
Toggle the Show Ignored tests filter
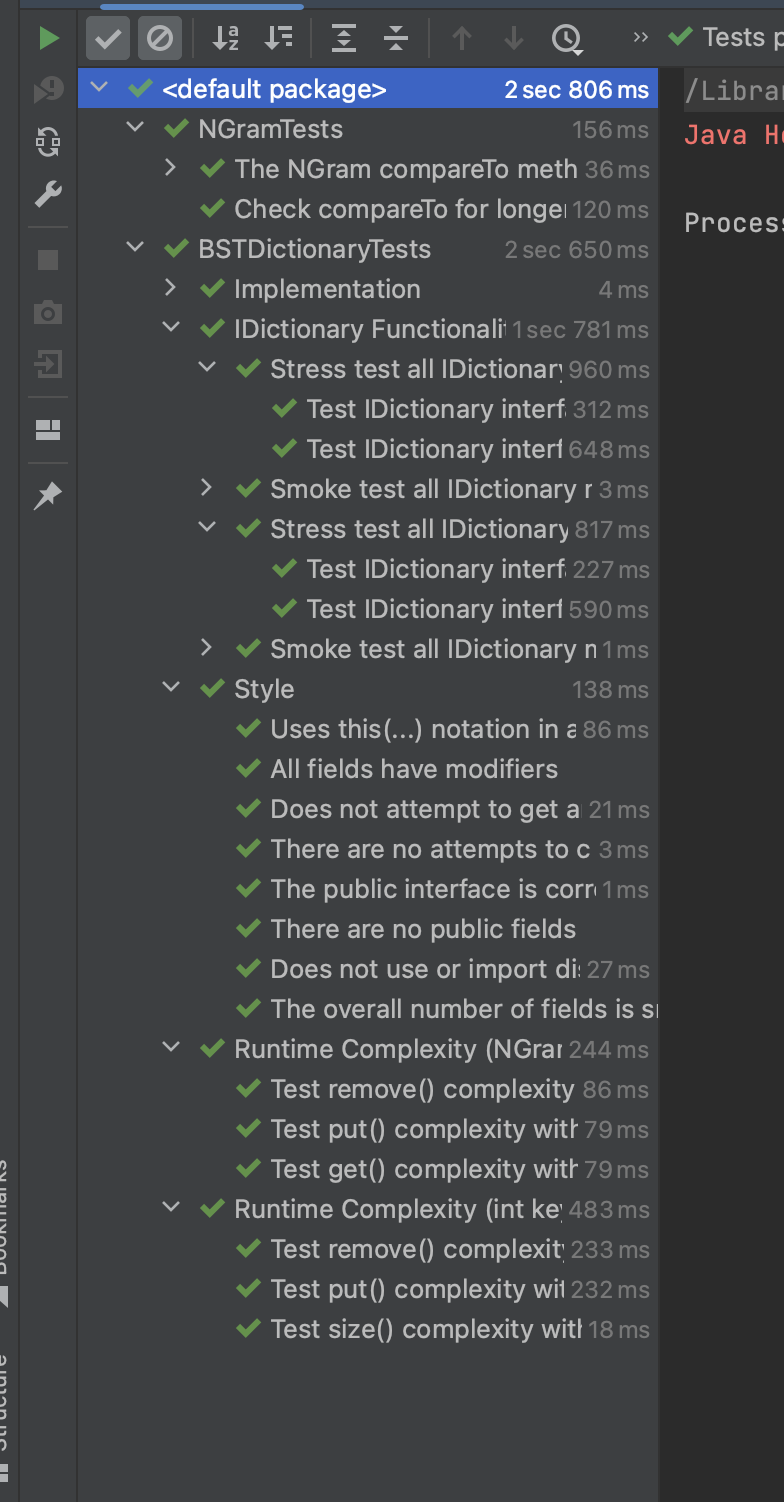pyautogui.click(x=159, y=39)
